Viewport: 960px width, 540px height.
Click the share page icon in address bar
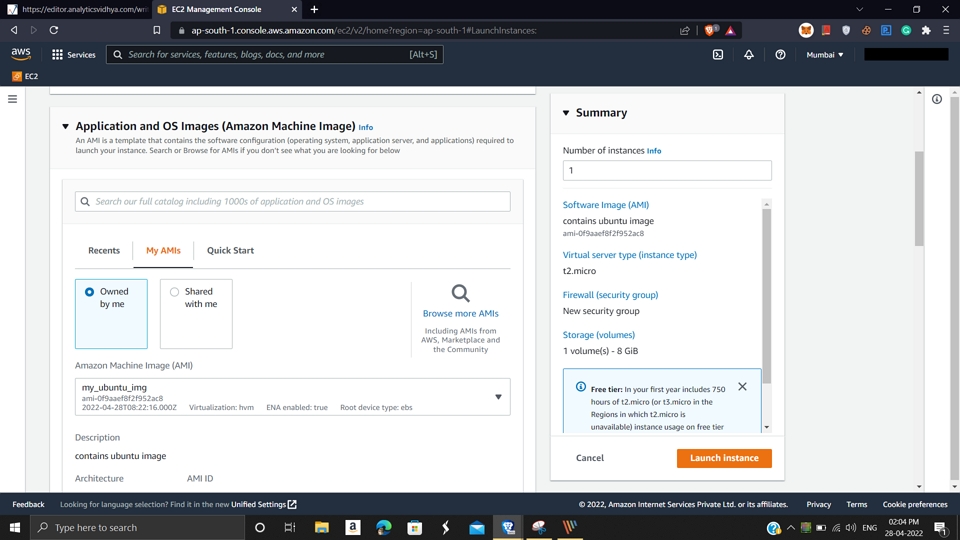684,30
